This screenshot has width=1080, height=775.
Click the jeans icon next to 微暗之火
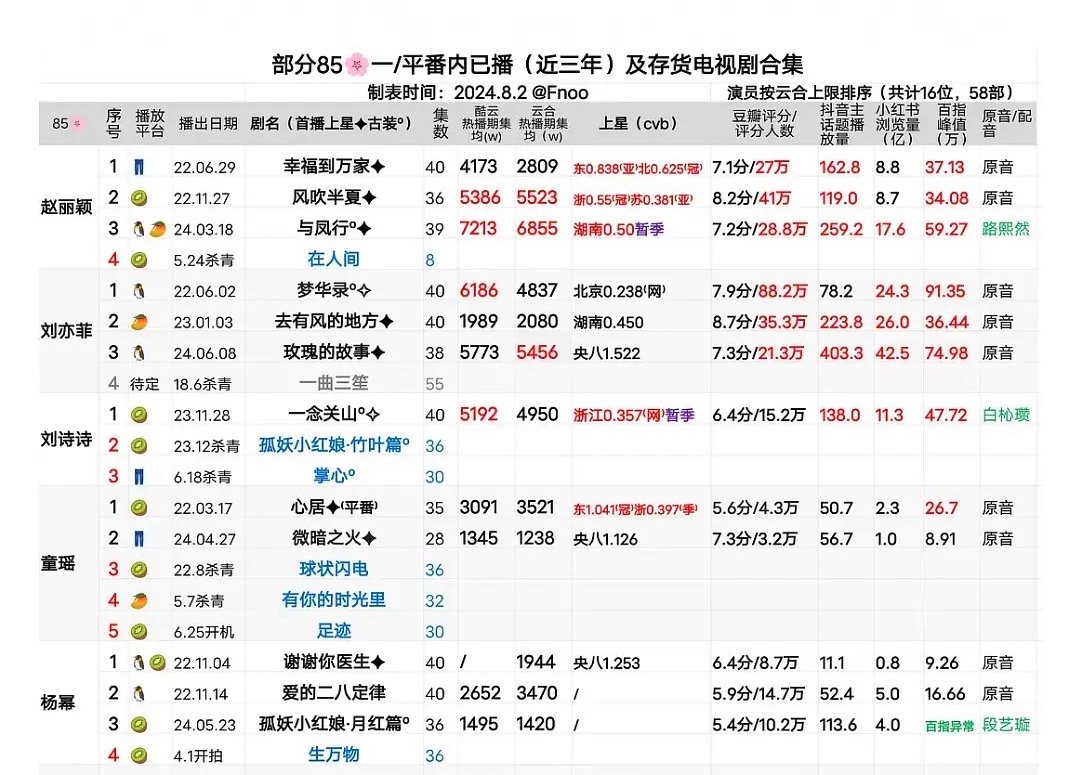(x=138, y=538)
